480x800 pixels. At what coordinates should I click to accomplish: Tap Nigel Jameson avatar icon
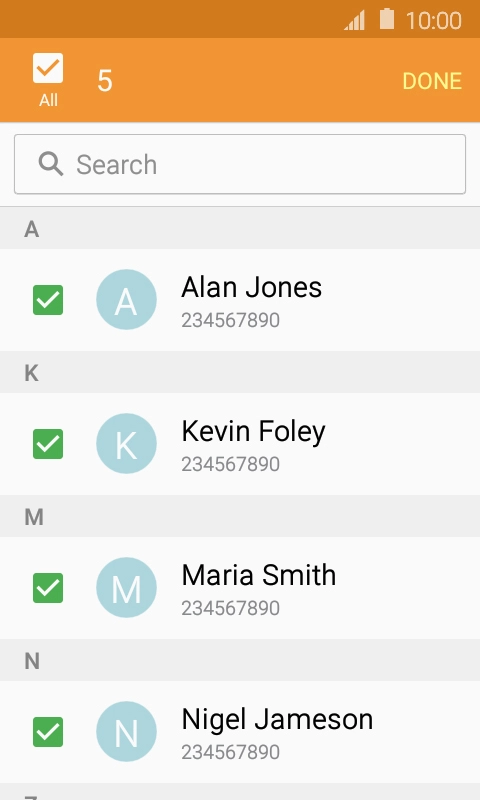[126, 731]
